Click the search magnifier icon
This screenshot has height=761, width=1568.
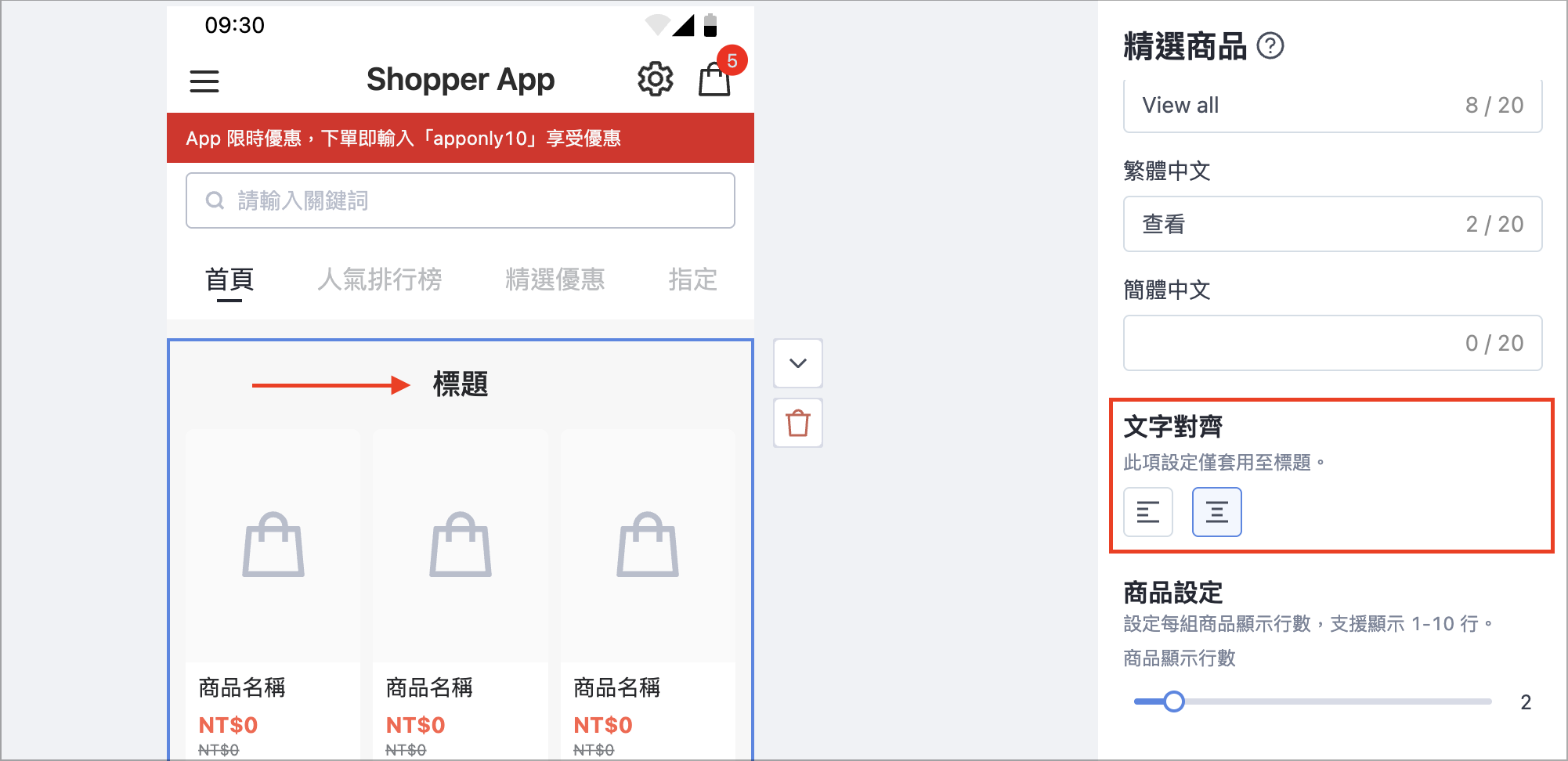(215, 200)
